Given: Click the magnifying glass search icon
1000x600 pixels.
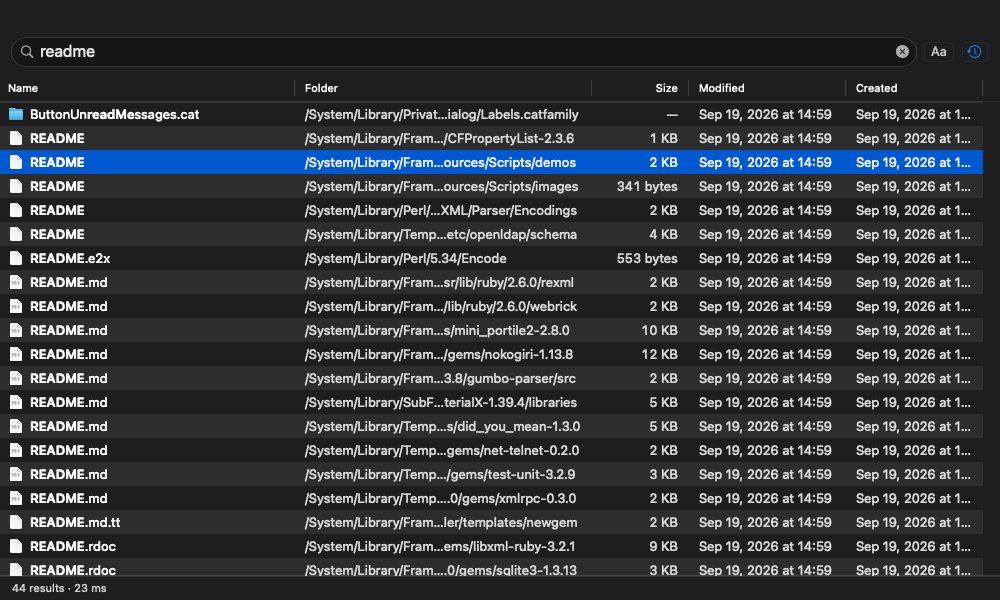Looking at the screenshot, I should coord(27,52).
